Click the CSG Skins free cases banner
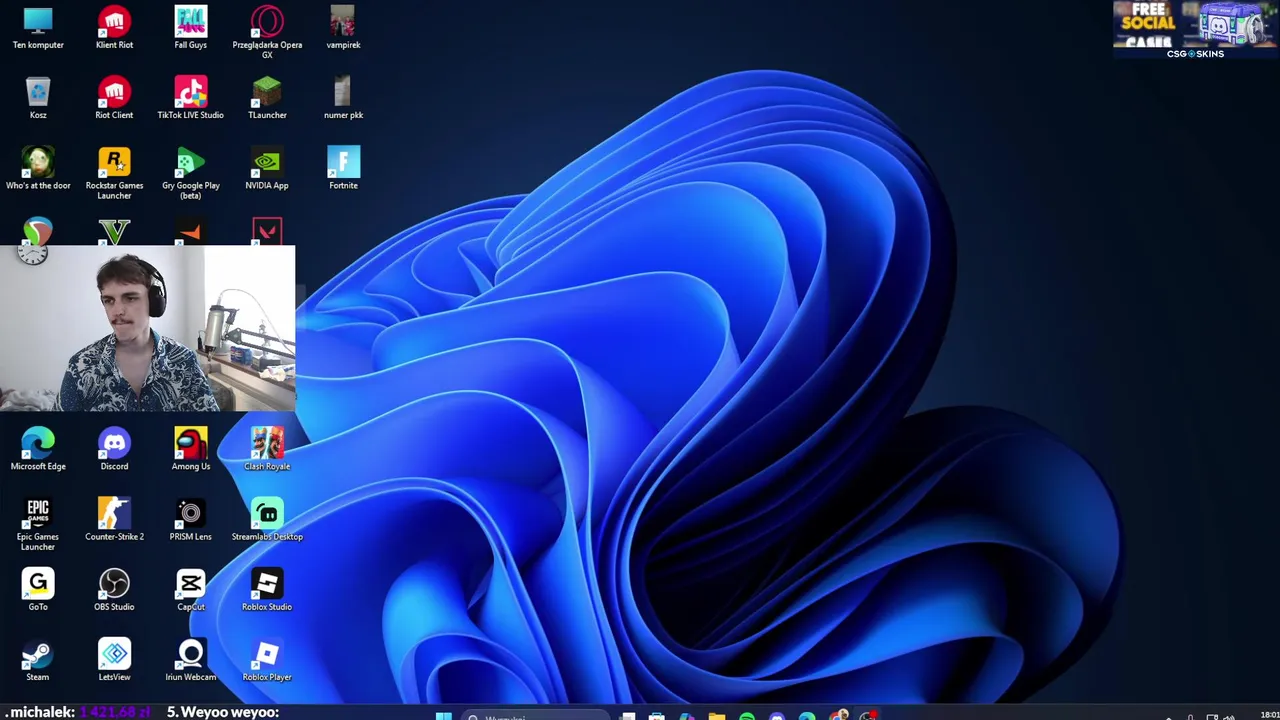This screenshot has width=1280, height=720. [x=1195, y=30]
